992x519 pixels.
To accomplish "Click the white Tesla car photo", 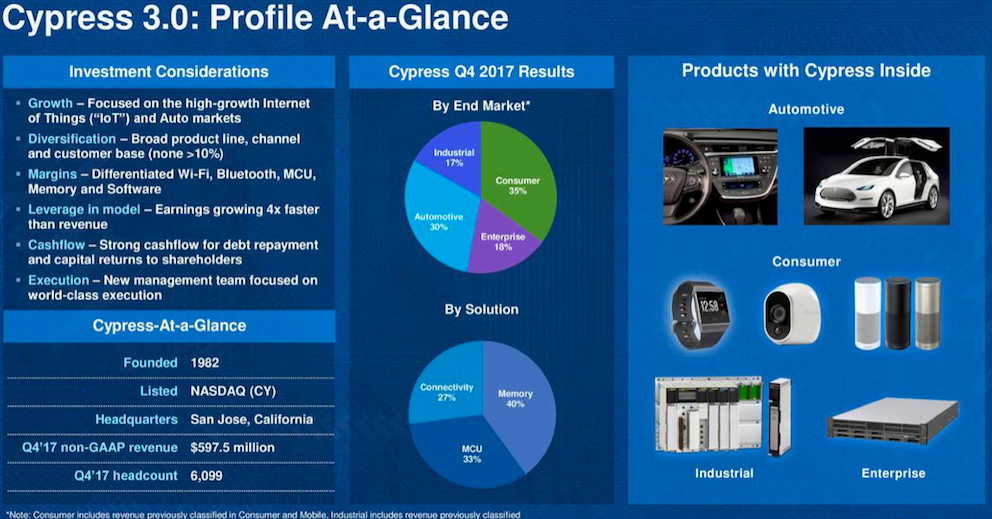I will (x=876, y=176).
